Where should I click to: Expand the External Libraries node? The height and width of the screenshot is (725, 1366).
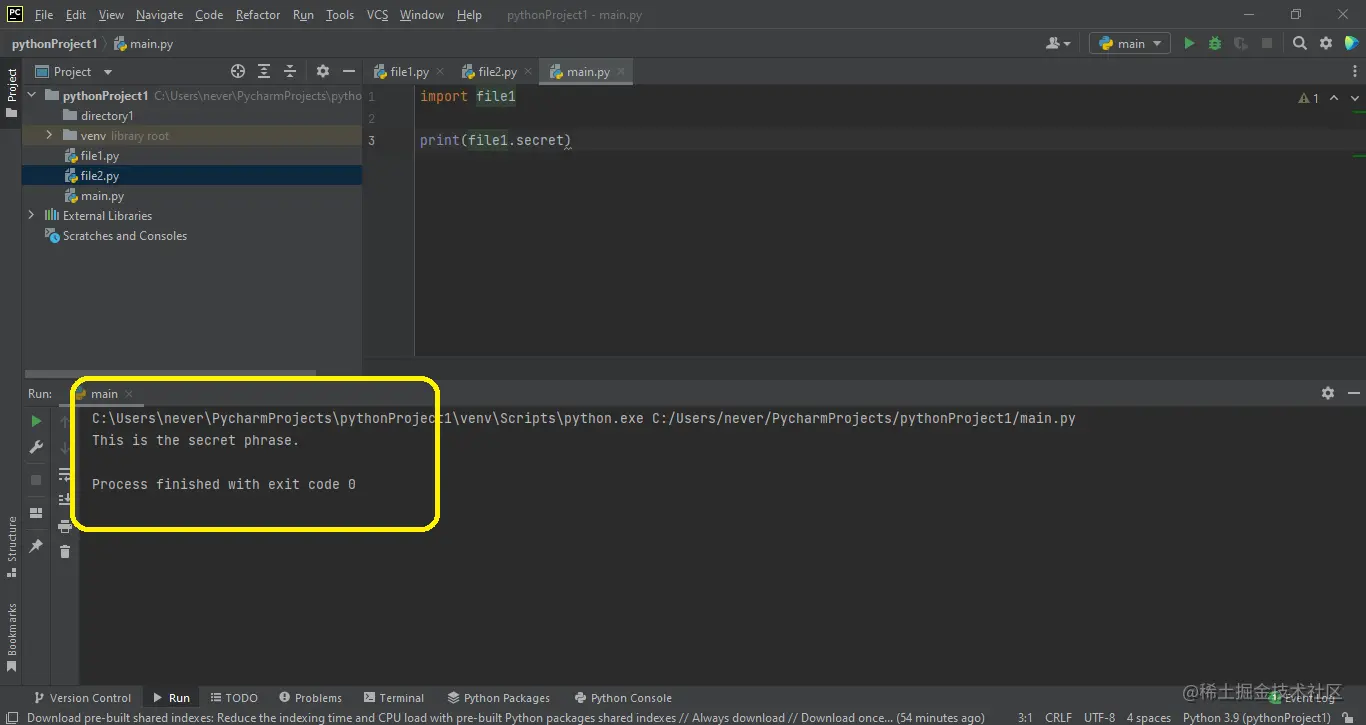31,215
